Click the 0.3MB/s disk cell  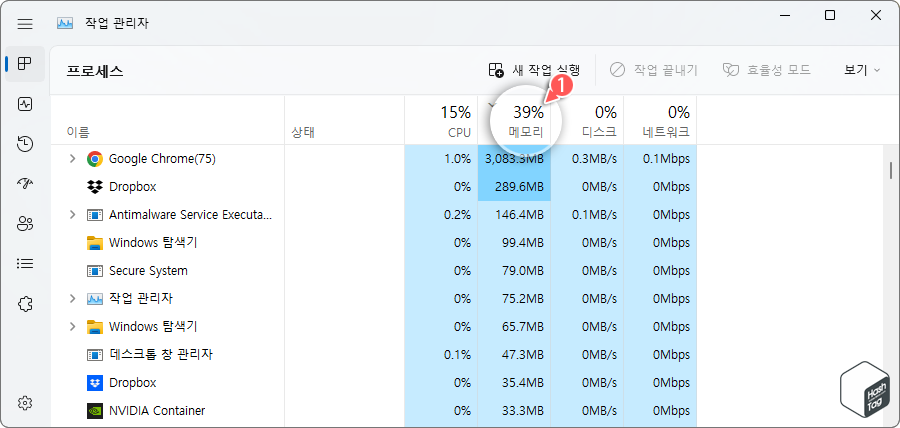coord(587,159)
